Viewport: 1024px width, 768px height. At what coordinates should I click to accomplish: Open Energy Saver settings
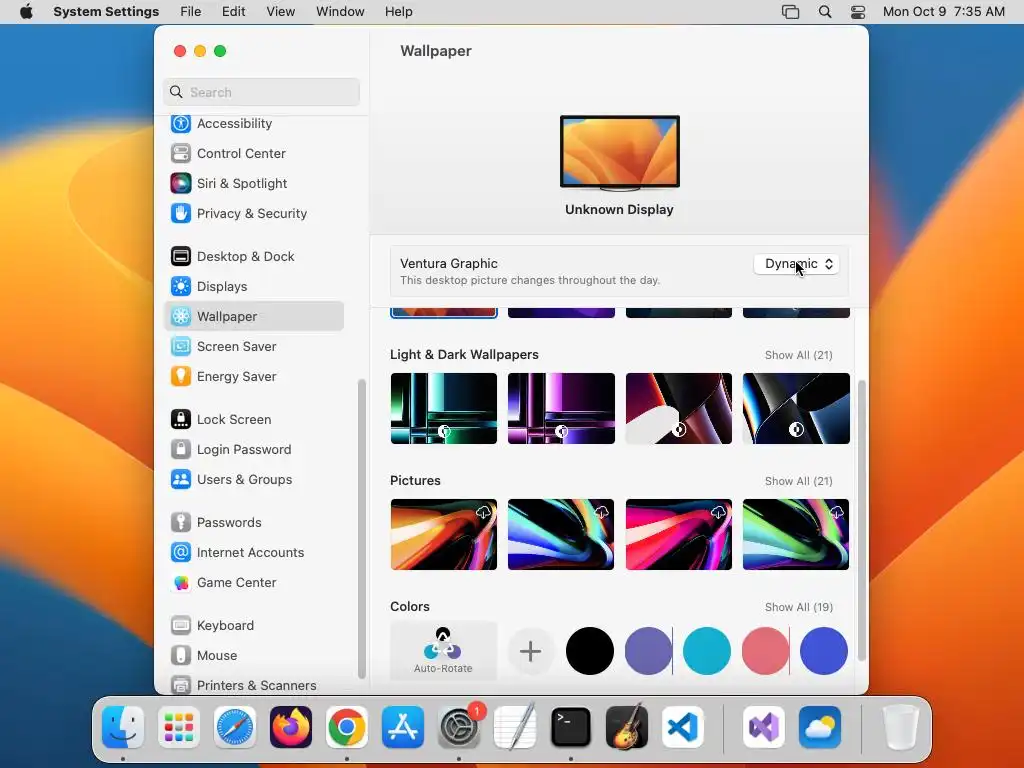(x=253, y=377)
